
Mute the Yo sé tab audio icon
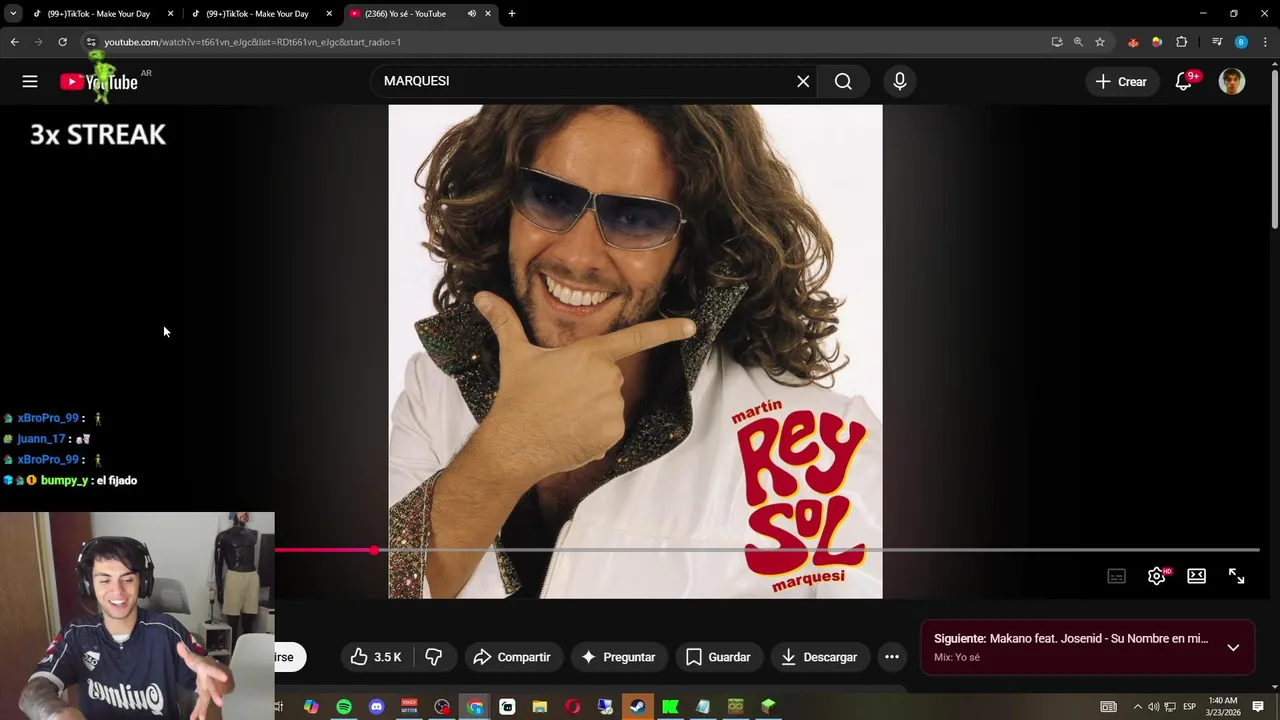[x=472, y=14]
